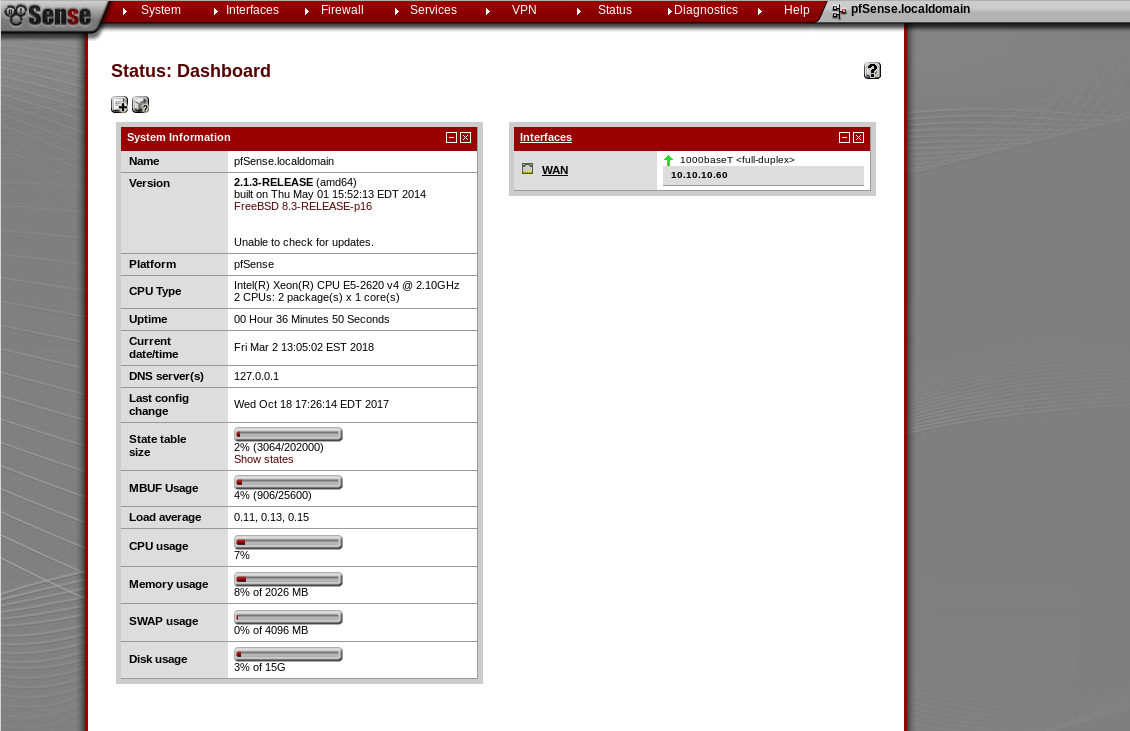Click the 1000baseT full-duplex text
Viewport: 1130px width, 731px height.
tap(737, 160)
